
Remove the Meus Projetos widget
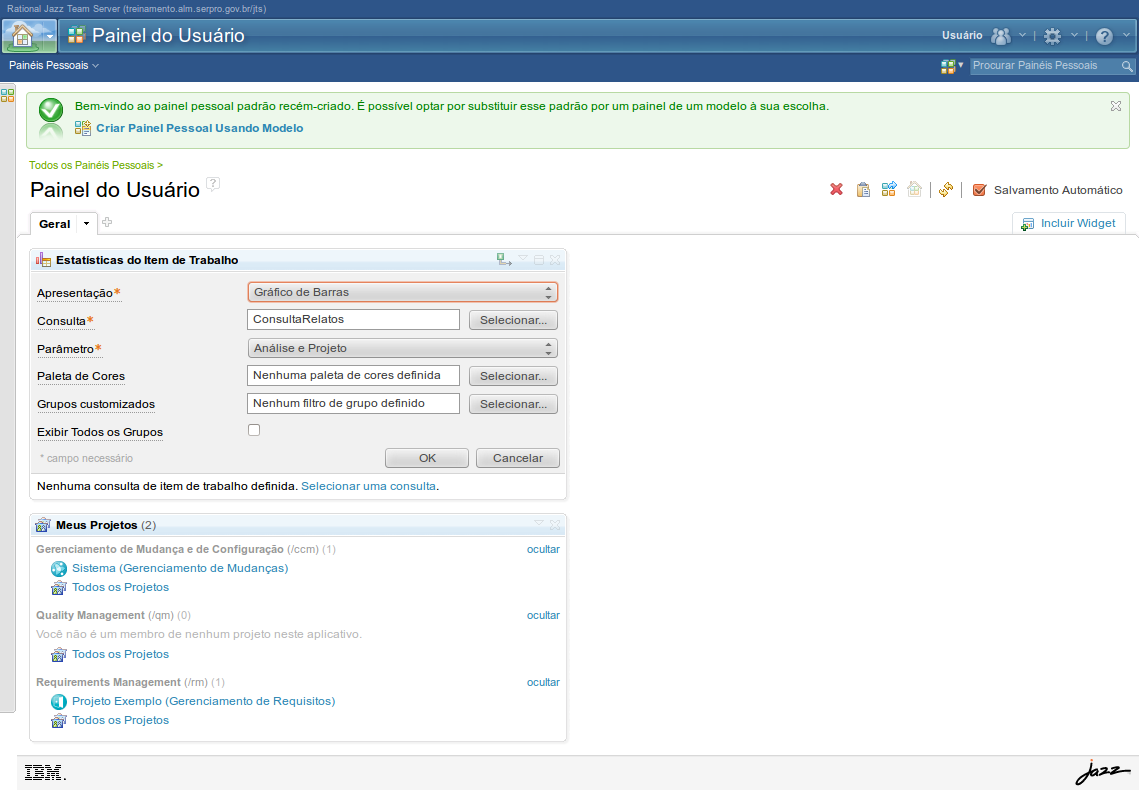pos(555,524)
